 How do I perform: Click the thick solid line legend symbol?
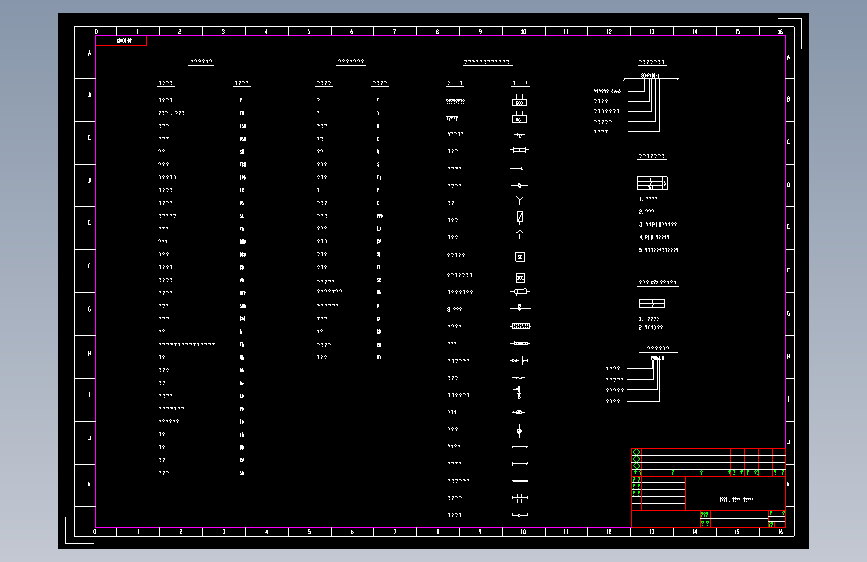coord(520,481)
